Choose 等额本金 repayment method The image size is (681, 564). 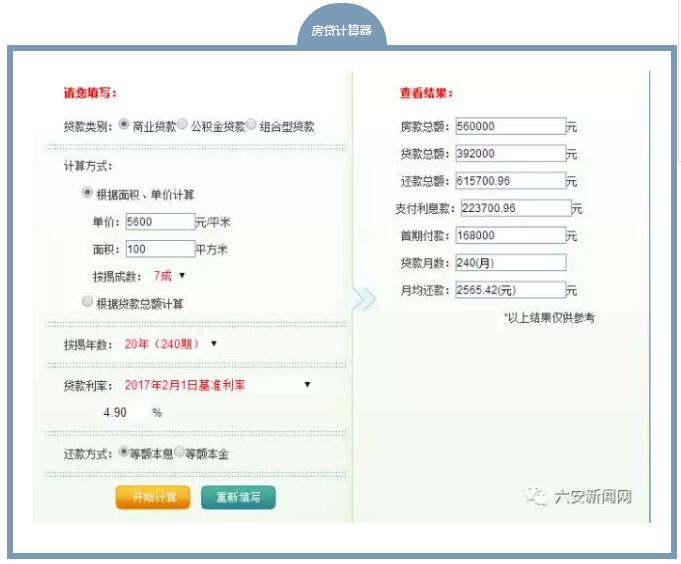click(180, 451)
